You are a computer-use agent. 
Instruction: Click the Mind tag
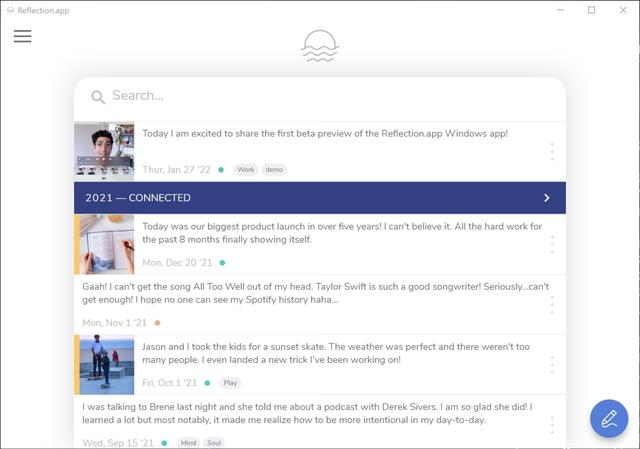point(188,443)
